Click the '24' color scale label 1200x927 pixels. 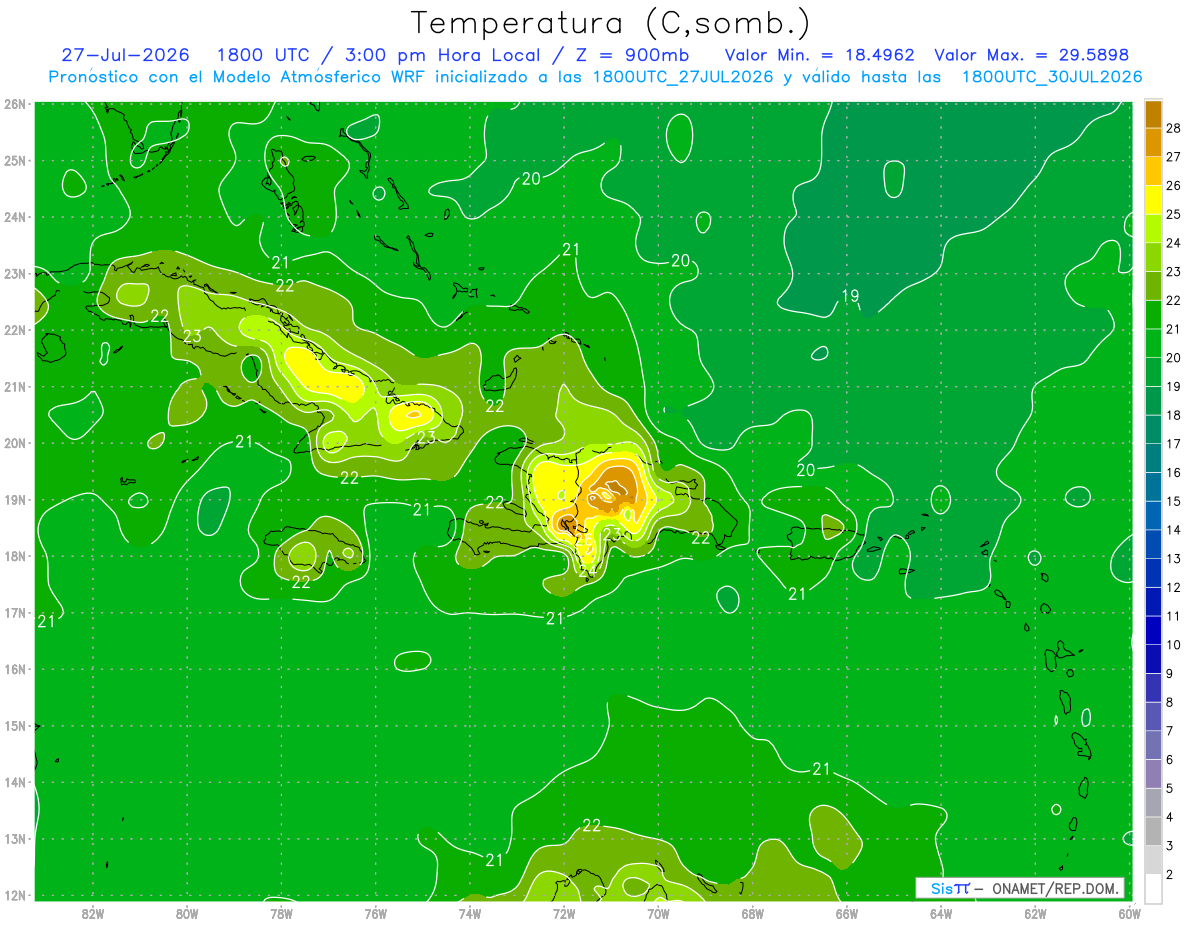[x=1174, y=243]
